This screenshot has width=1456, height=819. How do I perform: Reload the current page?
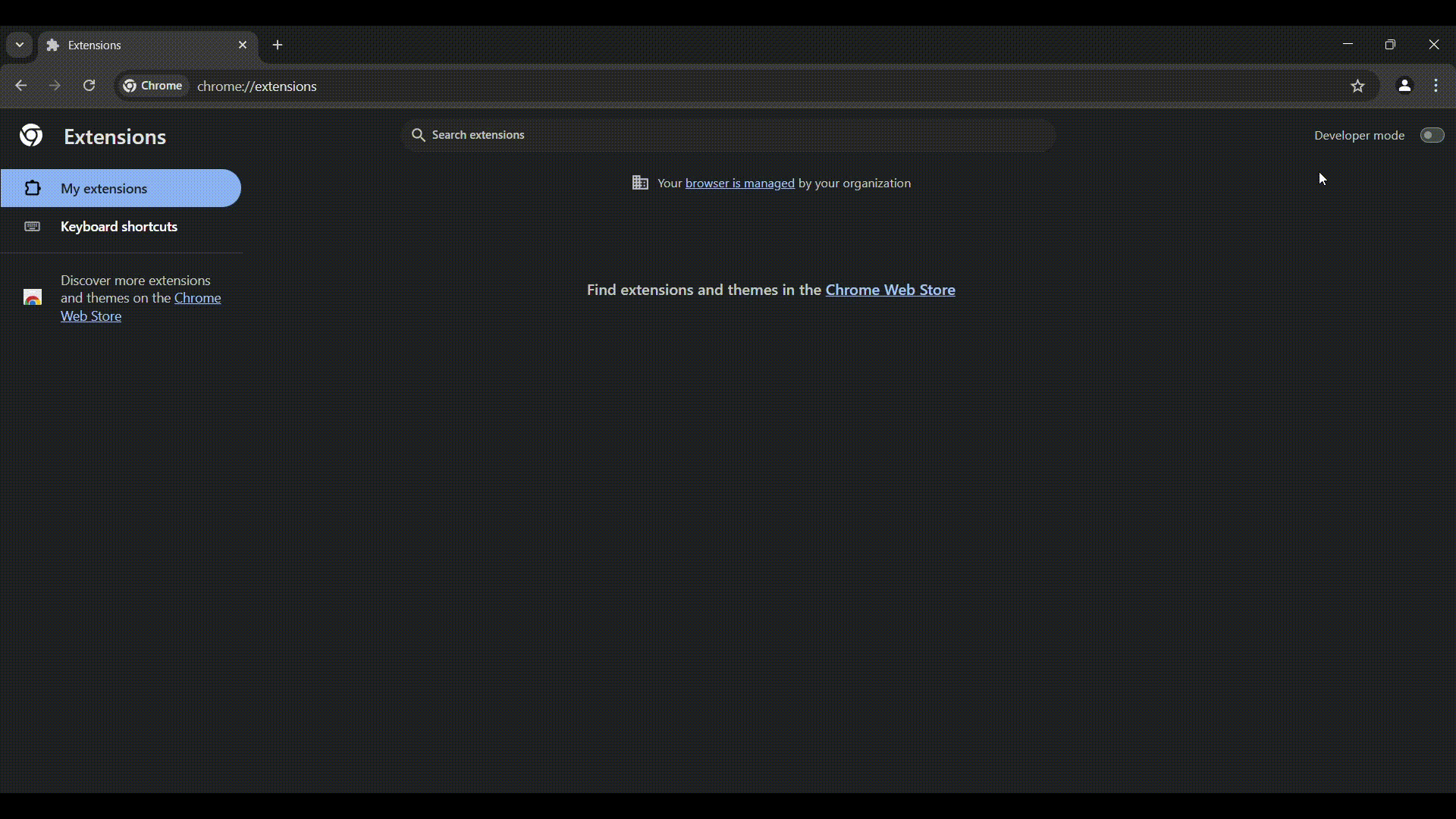pos(89,86)
